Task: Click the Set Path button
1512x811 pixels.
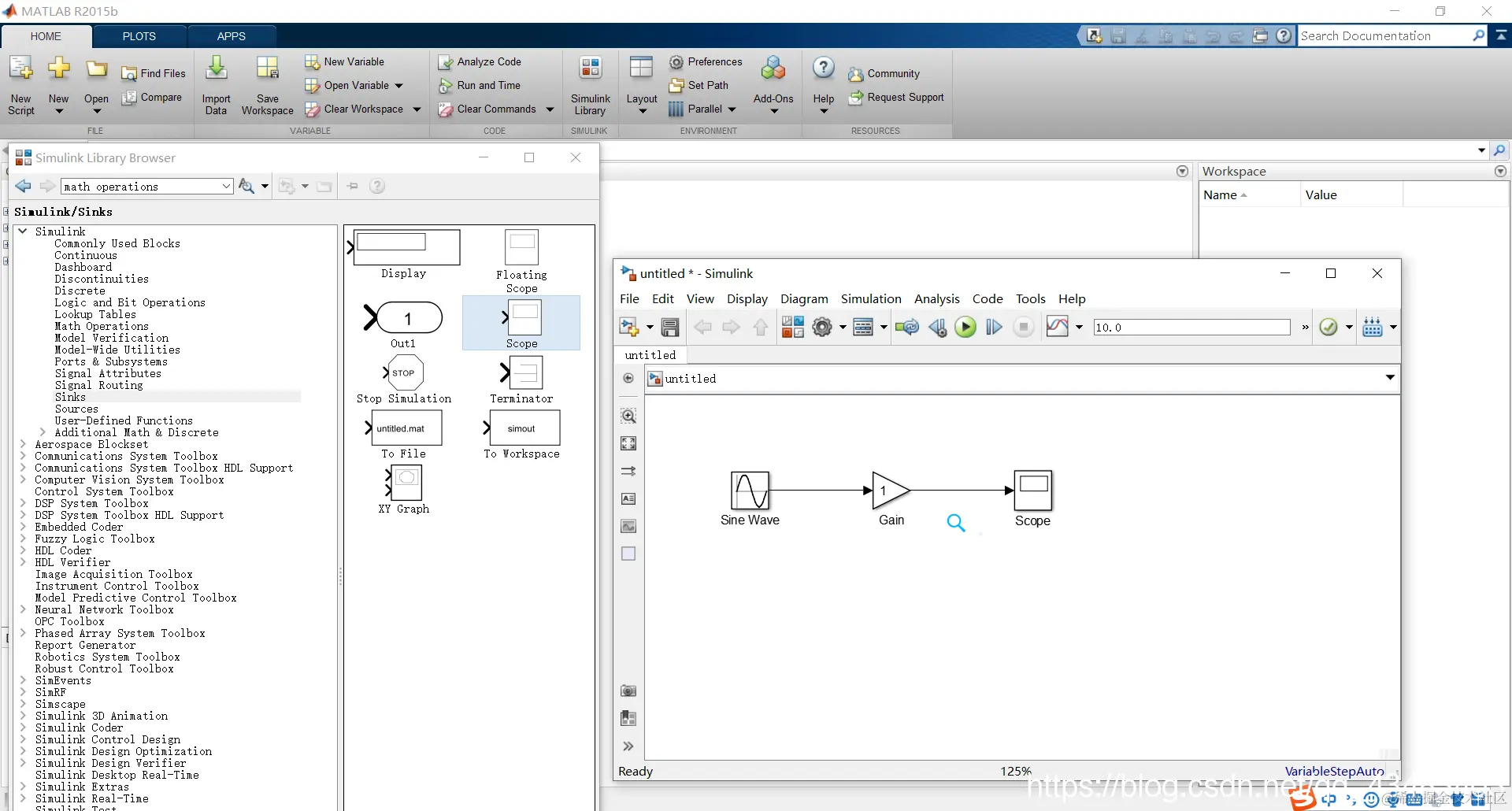Action: pos(699,85)
